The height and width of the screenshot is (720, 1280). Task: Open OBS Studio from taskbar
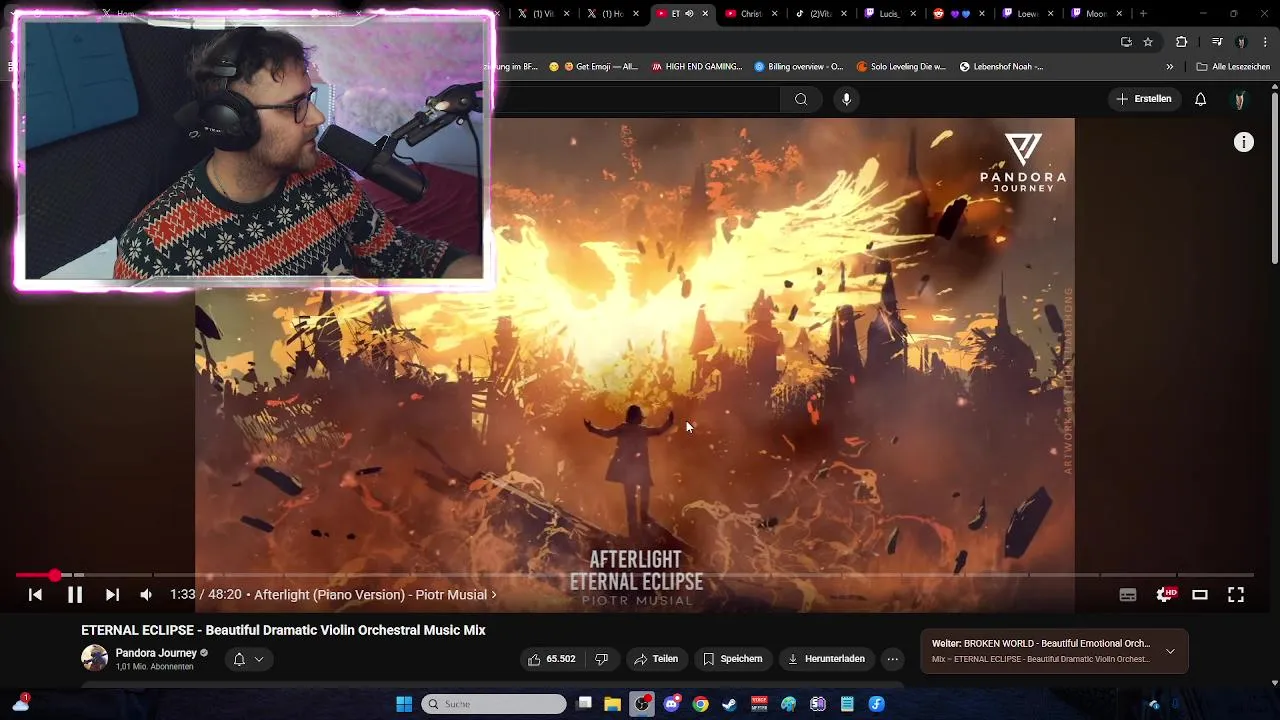click(x=642, y=704)
